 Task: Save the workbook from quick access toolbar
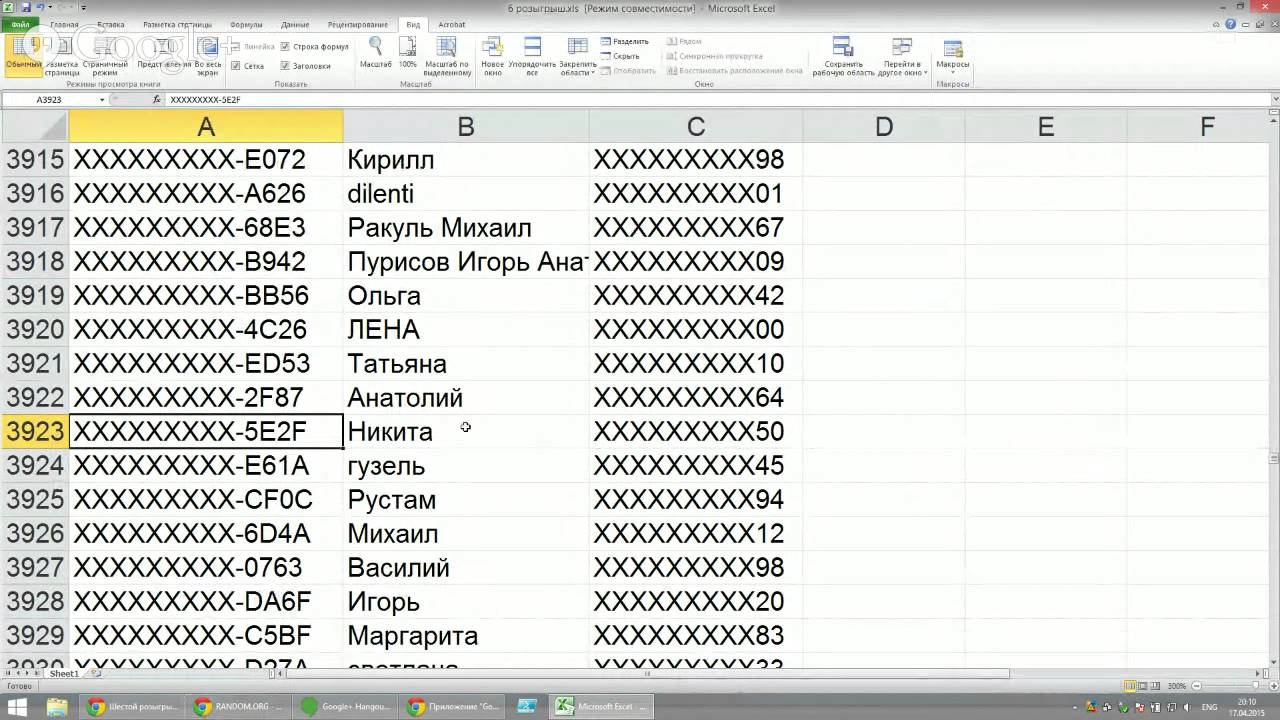click(24, 7)
